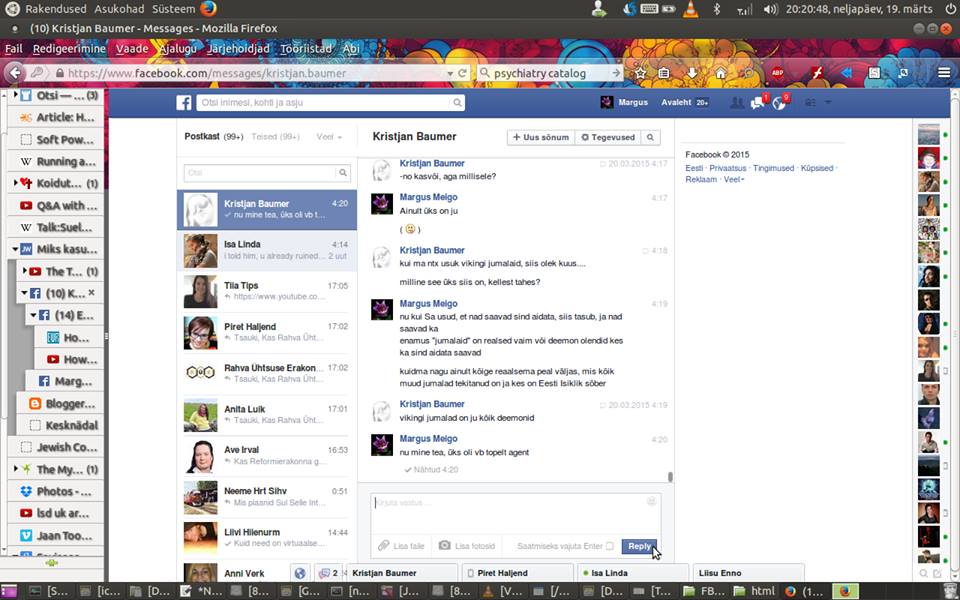Open the Piret Haljend chat tab at bottom
The height and width of the screenshot is (600, 960).
[x=516, y=573]
